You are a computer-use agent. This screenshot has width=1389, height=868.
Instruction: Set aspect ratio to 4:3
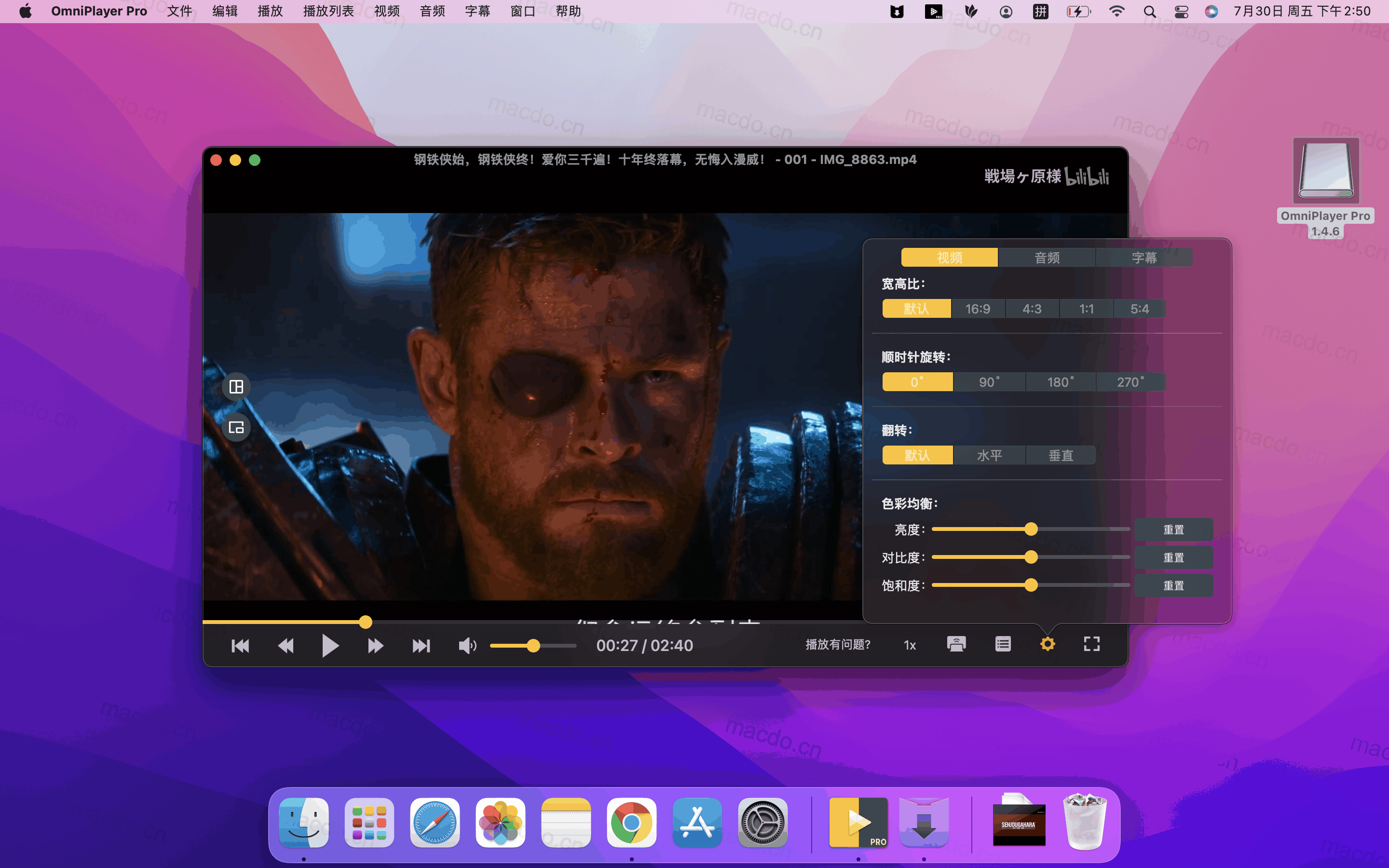[x=1032, y=309]
